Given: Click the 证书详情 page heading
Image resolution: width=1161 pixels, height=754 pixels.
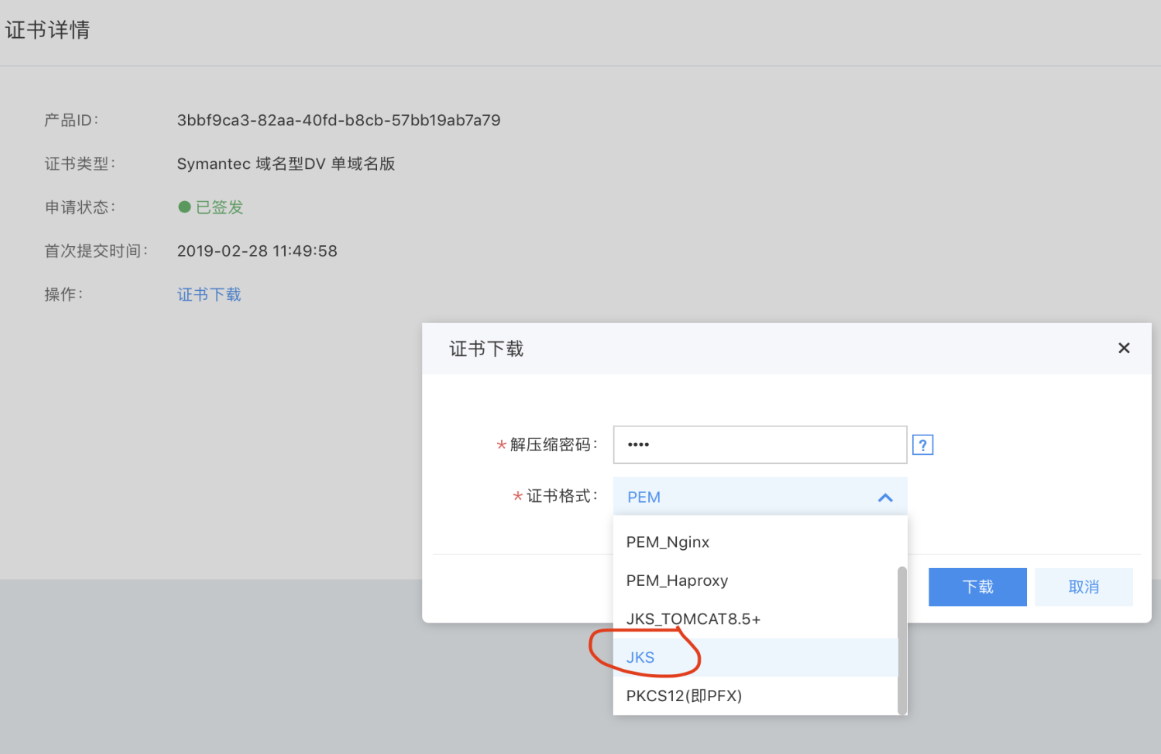Looking at the screenshot, I should click(47, 30).
